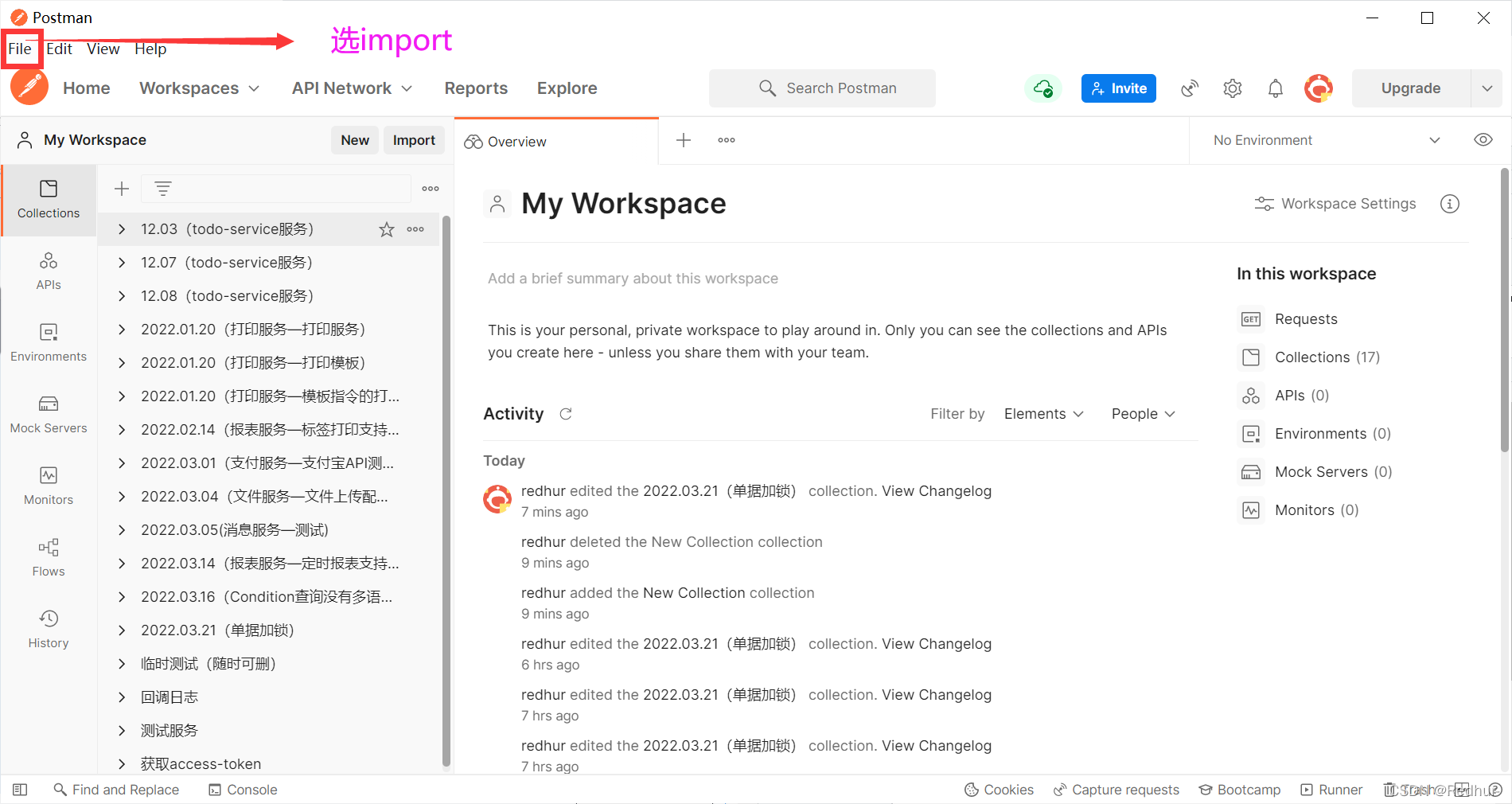Open View Changelog for the 6 hrs ago entry

(x=937, y=644)
